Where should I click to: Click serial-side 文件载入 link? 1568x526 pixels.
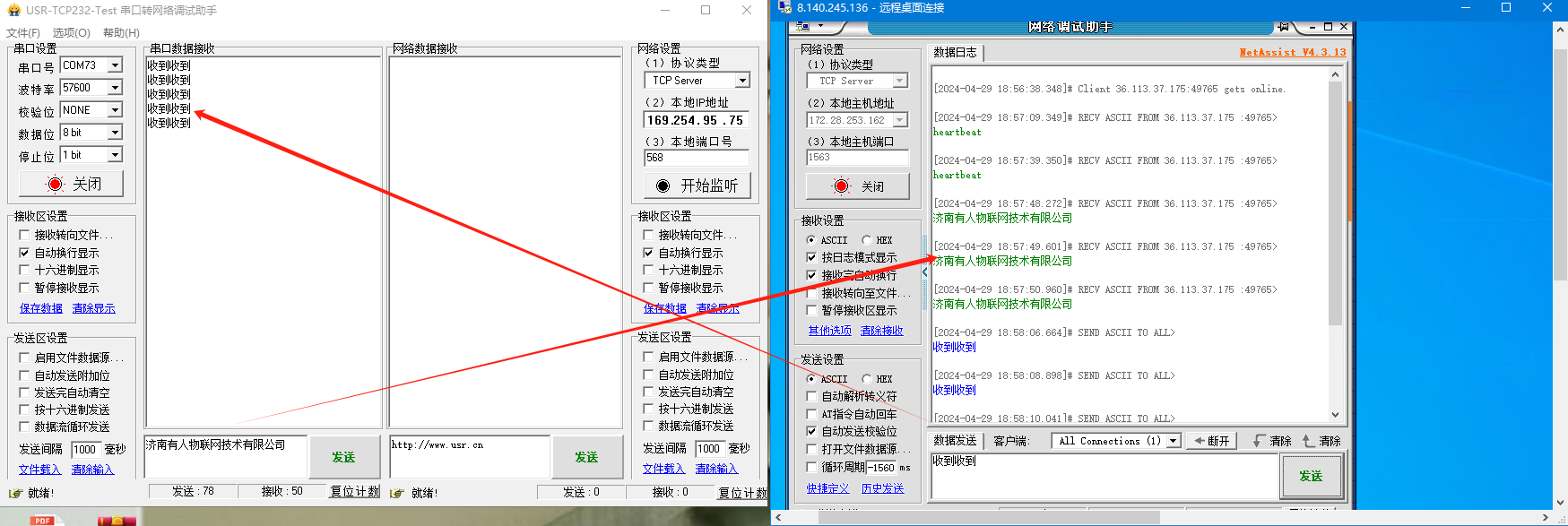coord(40,470)
